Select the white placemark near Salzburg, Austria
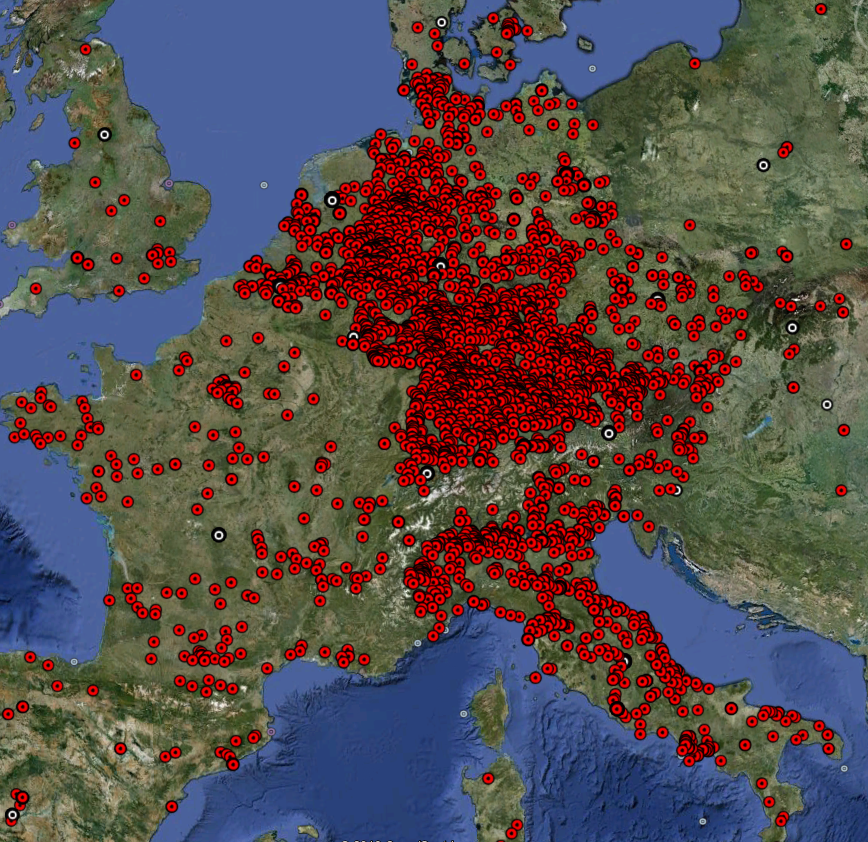Image resolution: width=868 pixels, height=842 pixels. (608, 433)
